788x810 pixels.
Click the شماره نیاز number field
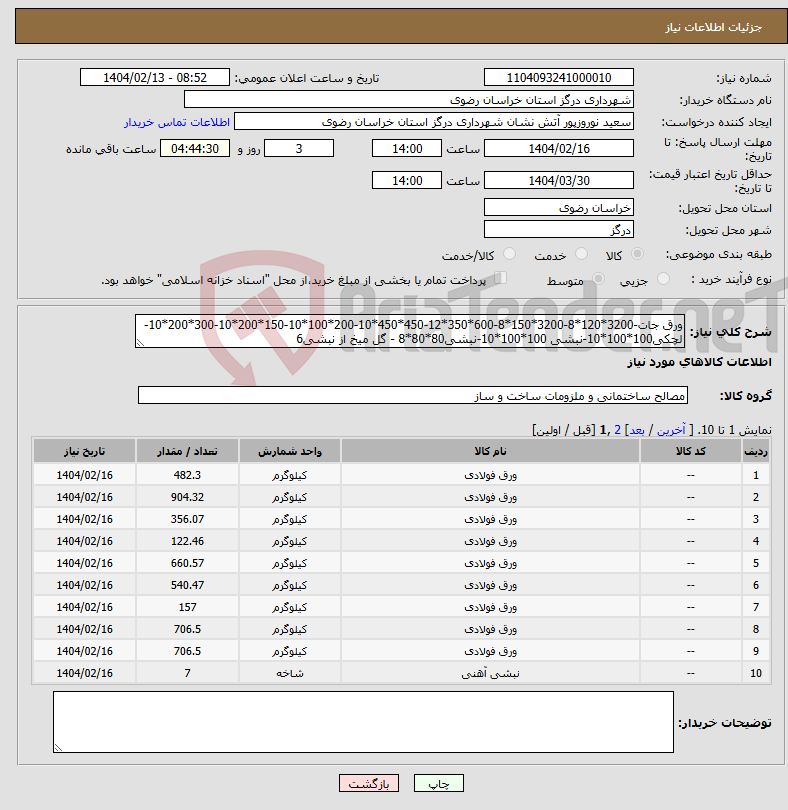point(559,77)
